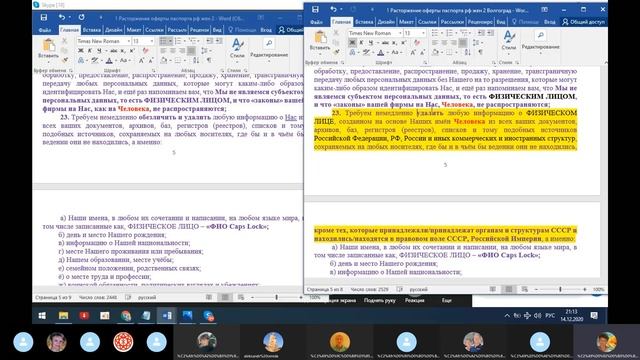Open Макет tab in background Word window
The width and height of the screenshot is (640, 360).
point(134,30)
